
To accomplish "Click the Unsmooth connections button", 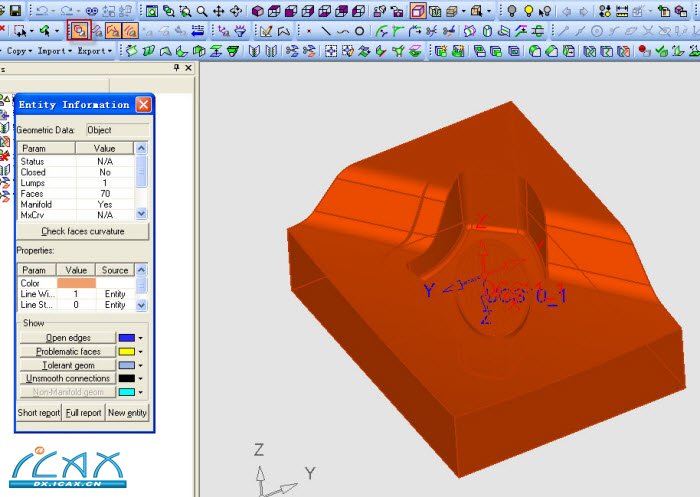I will click(68, 378).
